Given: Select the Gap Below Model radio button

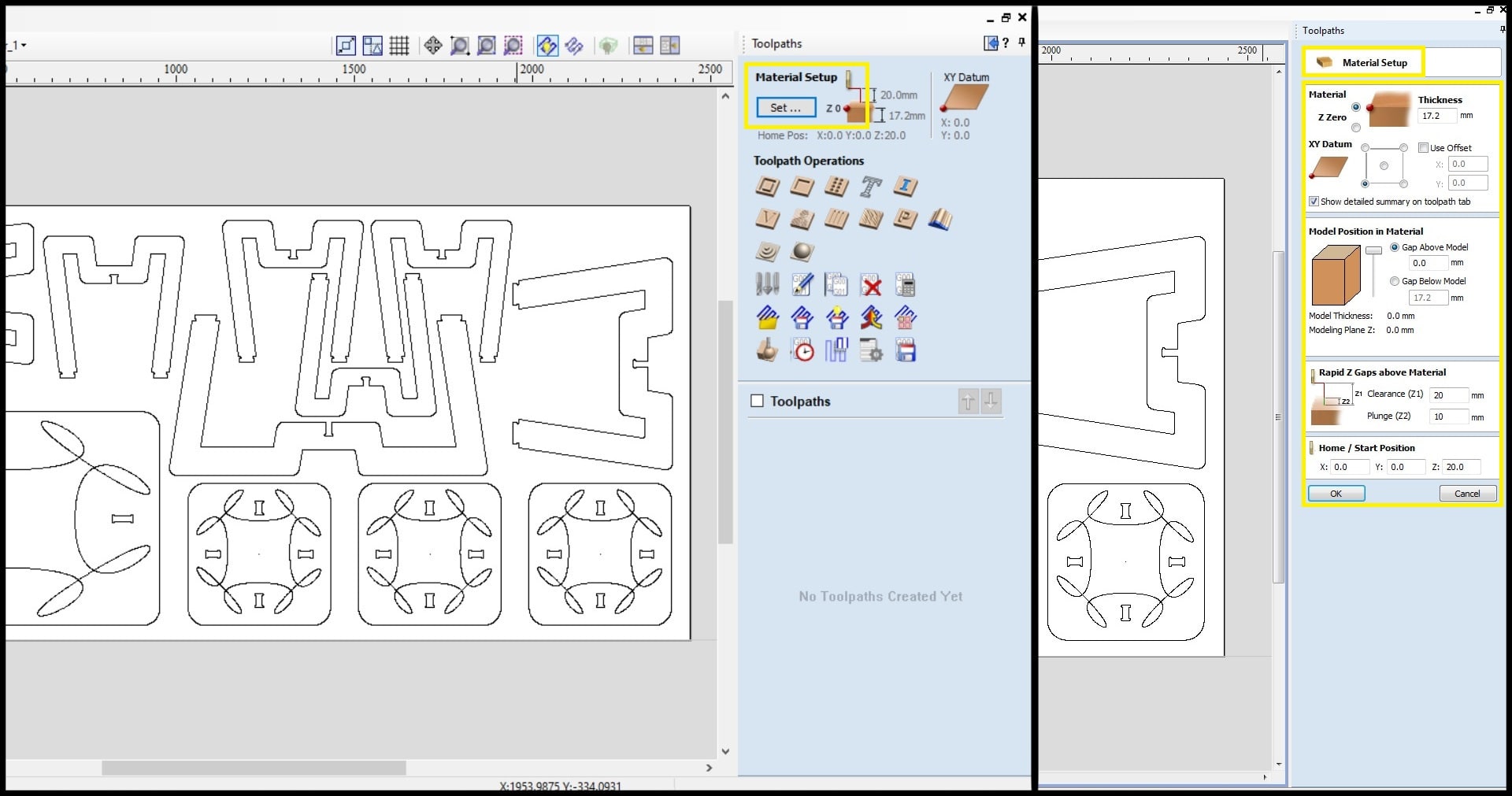Looking at the screenshot, I should 1395,281.
